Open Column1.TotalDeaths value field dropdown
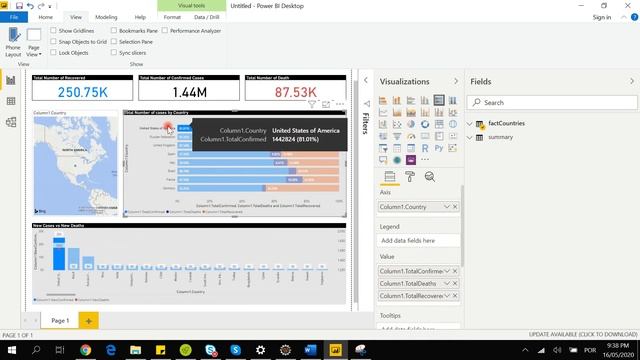The image size is (640, 360). pos(447,283)
